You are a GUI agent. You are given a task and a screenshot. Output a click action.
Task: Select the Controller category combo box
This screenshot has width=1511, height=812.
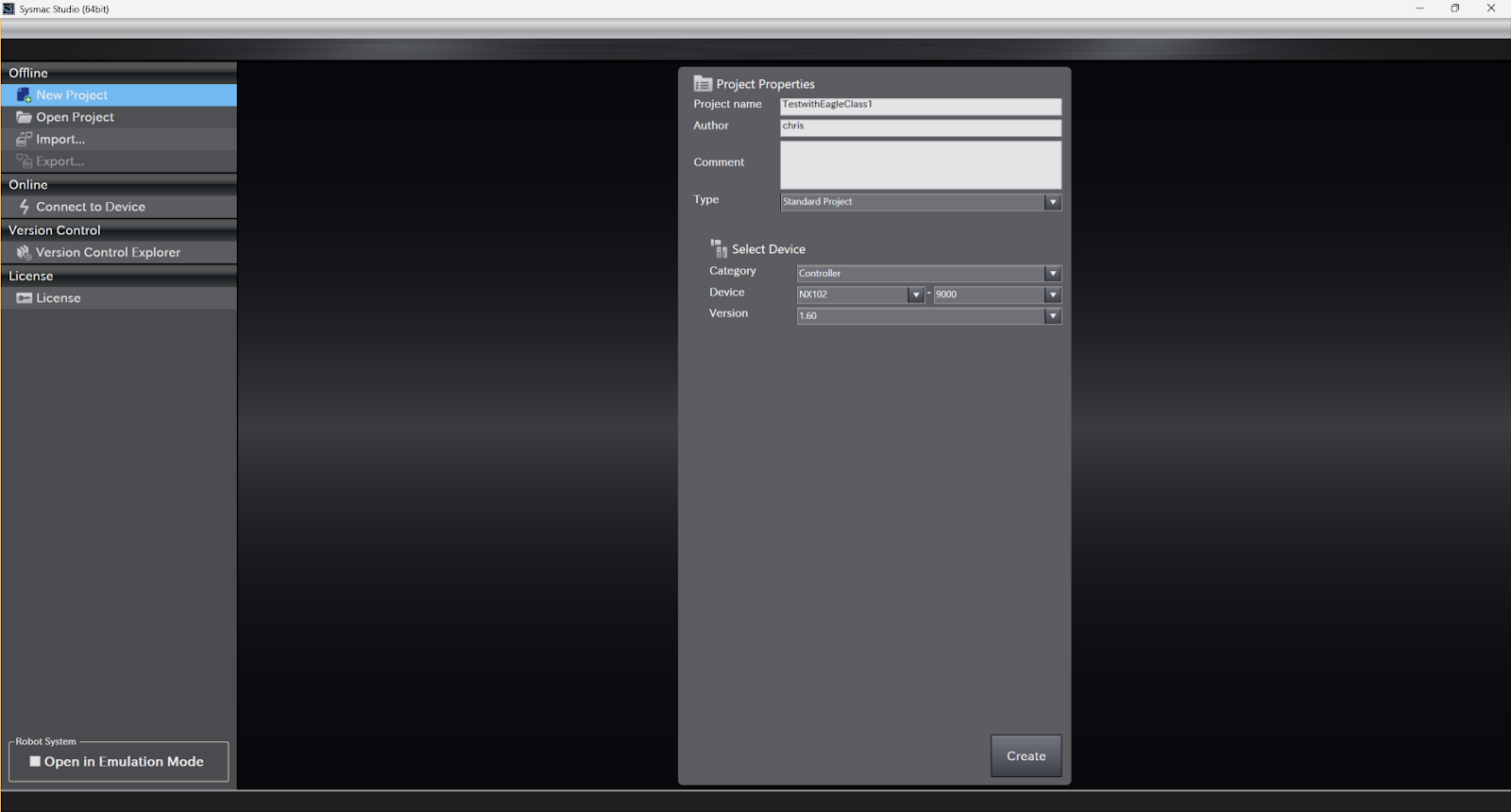click(929, 274)
